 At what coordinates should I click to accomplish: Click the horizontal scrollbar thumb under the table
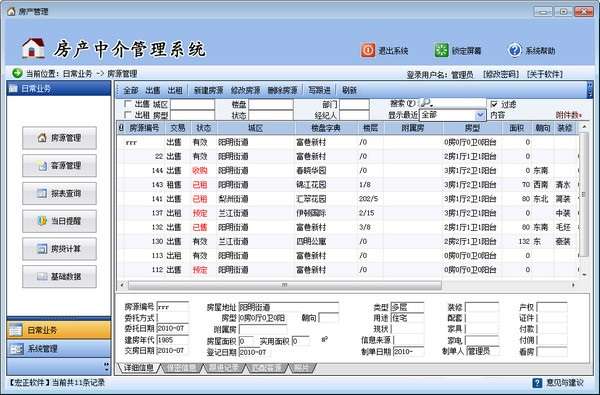[x=284, y=285]
